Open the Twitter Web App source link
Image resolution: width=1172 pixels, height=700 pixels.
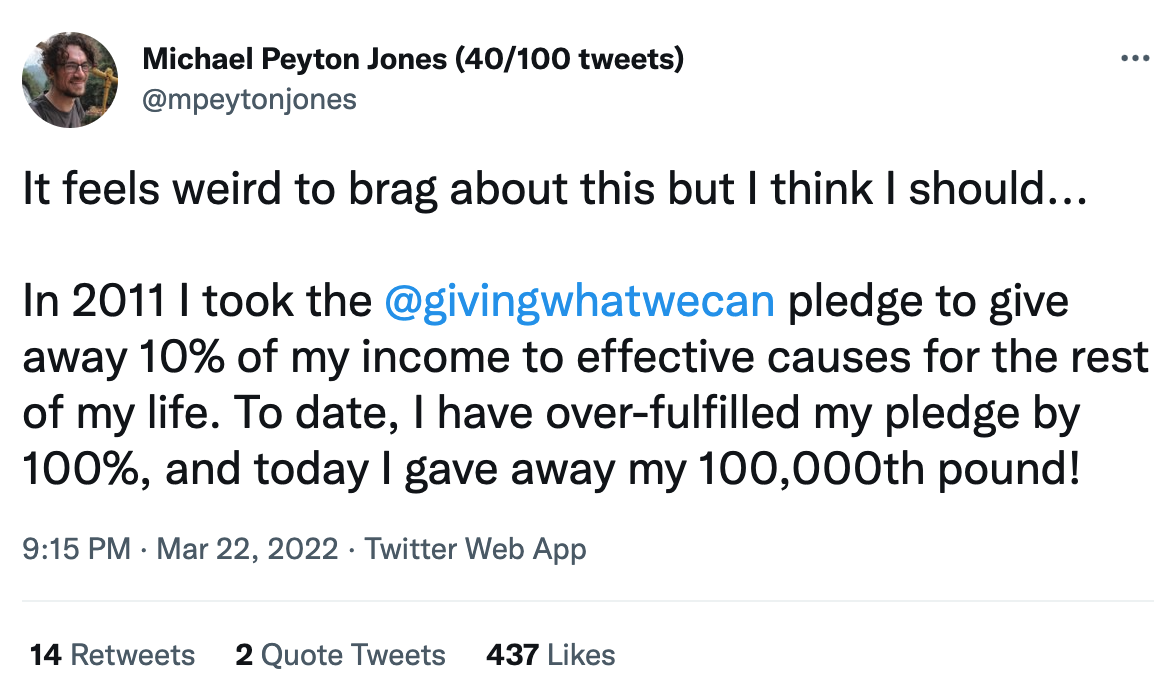tap(475, 548)
